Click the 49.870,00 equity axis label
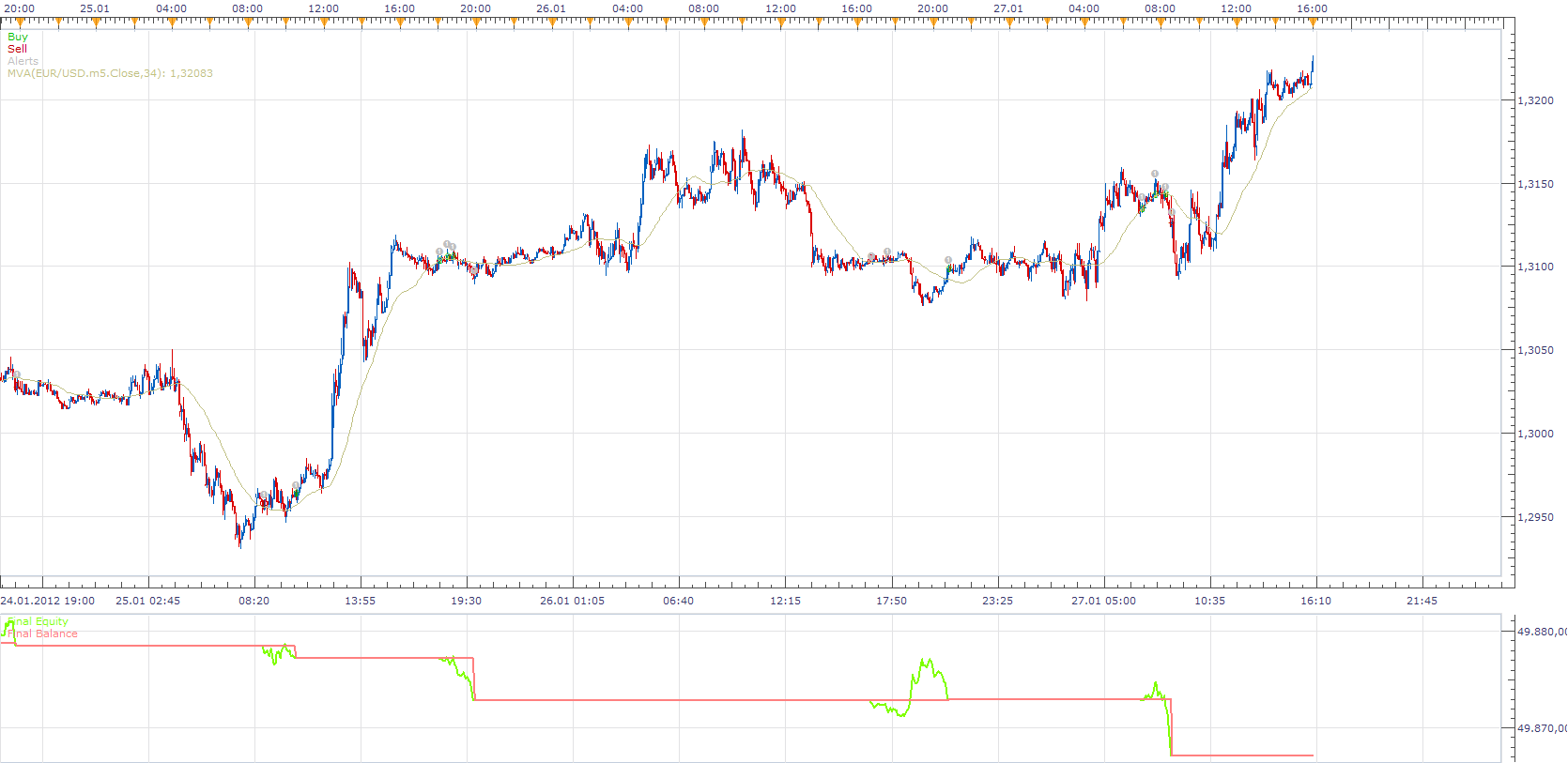This screenshot has height=763, width=1568. (1542, 728)
